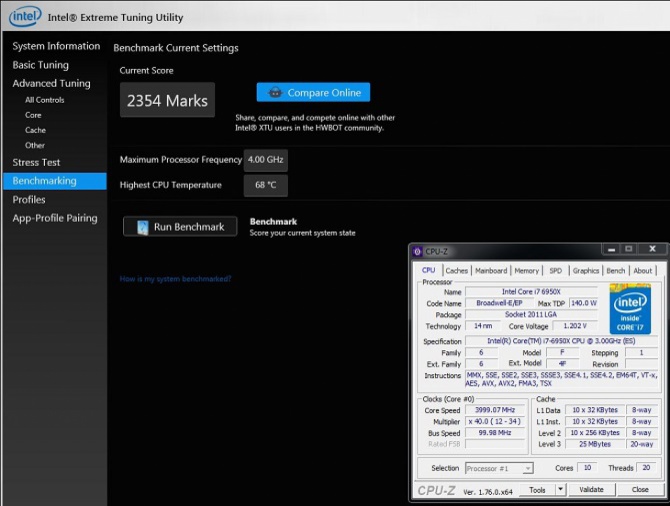Click the Technology value 14 nm
This screenshot has height=506, width=670.
tap(483, 326)
